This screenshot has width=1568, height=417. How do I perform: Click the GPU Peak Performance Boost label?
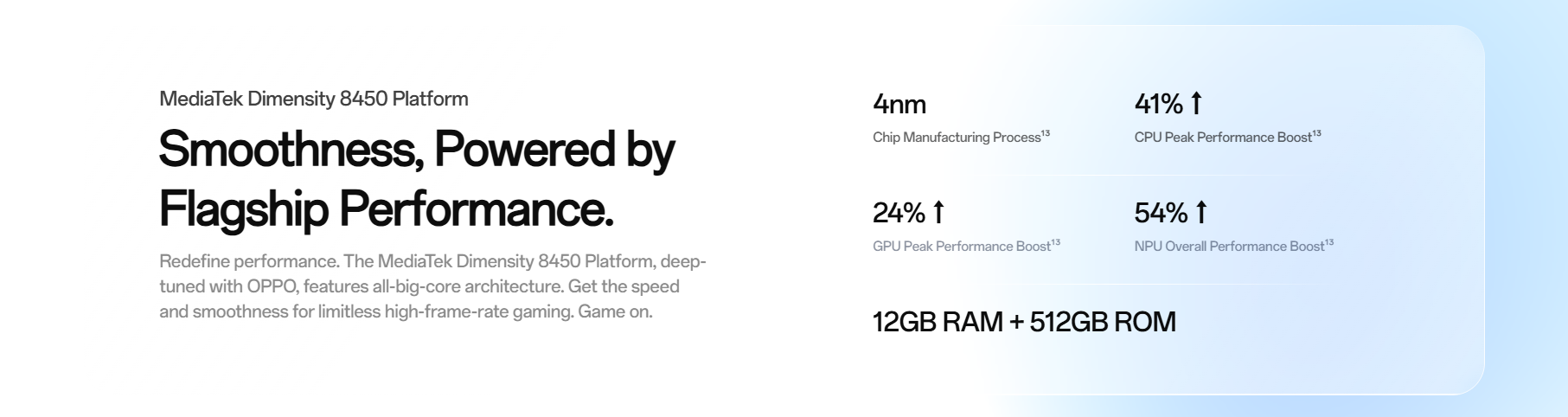(x=962, y=247)
